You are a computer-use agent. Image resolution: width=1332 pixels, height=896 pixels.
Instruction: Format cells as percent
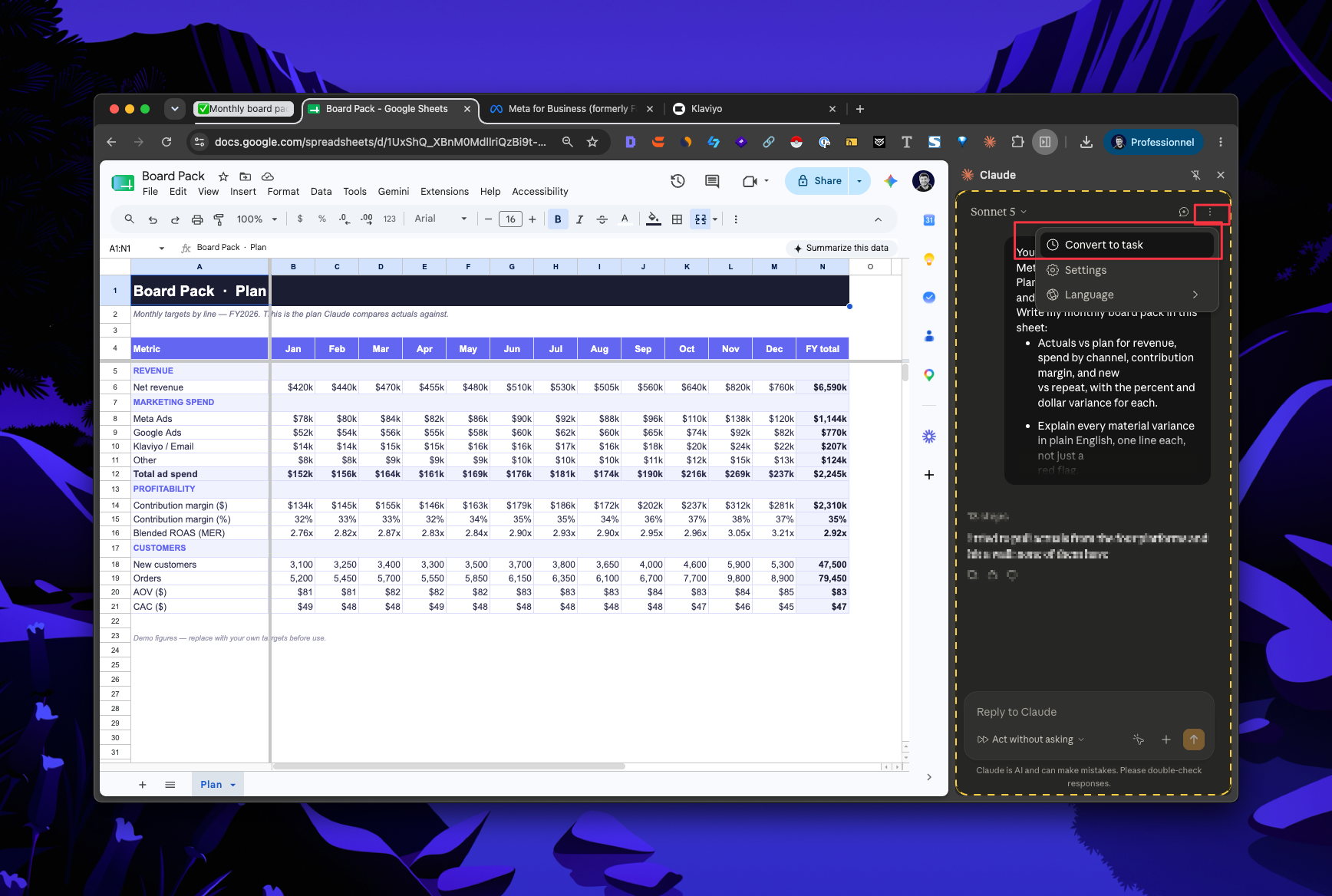tap(322, 219)
